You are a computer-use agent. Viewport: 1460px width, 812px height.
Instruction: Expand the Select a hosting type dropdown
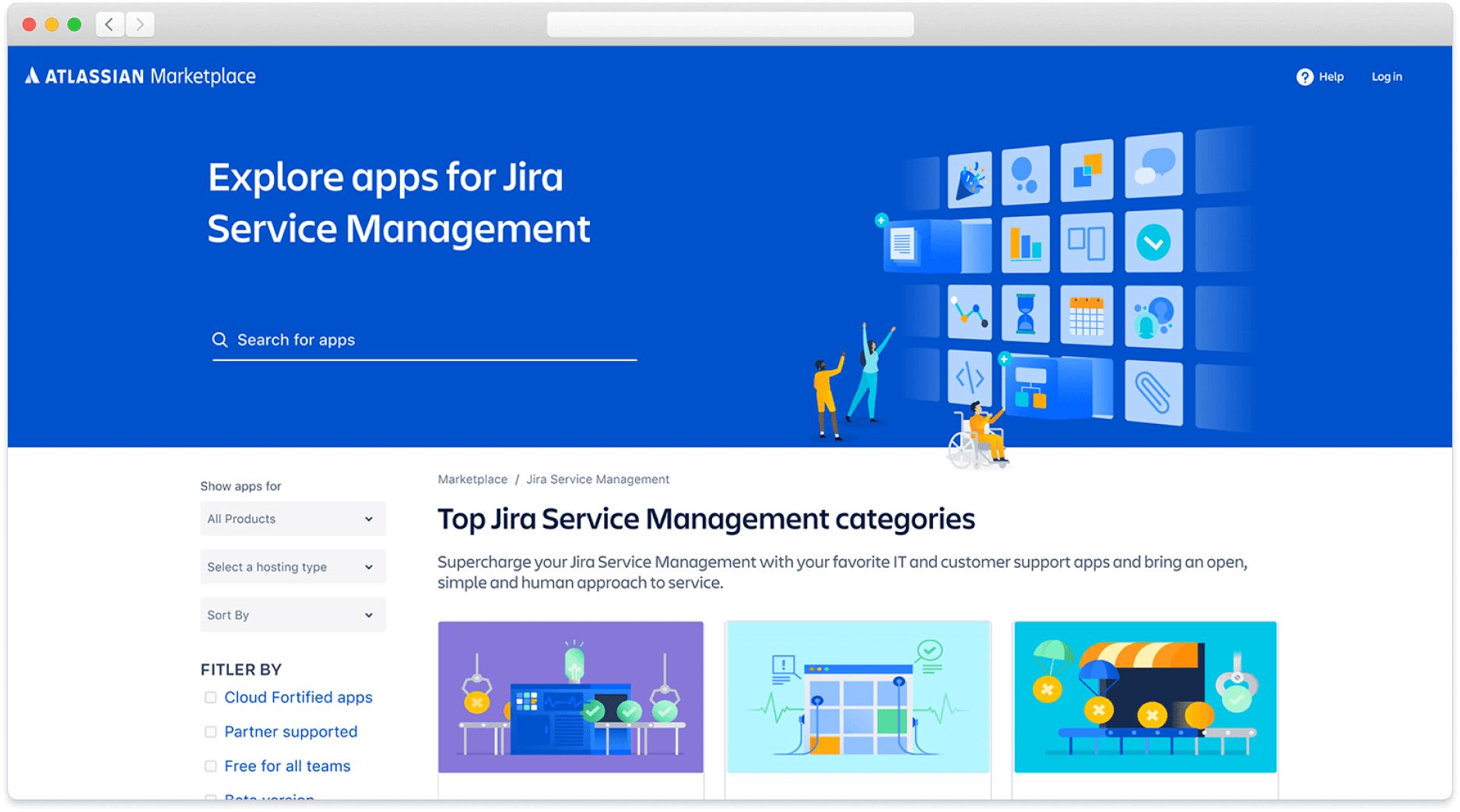pos(293,567)
